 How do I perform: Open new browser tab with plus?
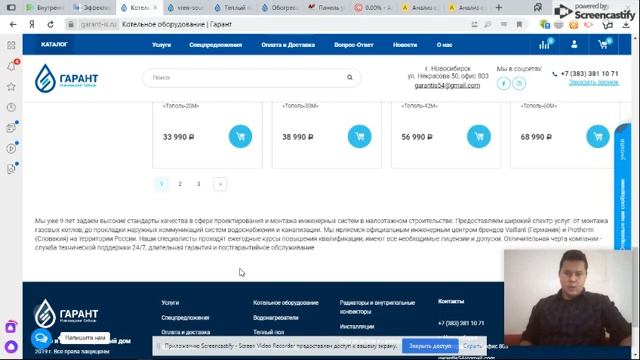point(499,7)
